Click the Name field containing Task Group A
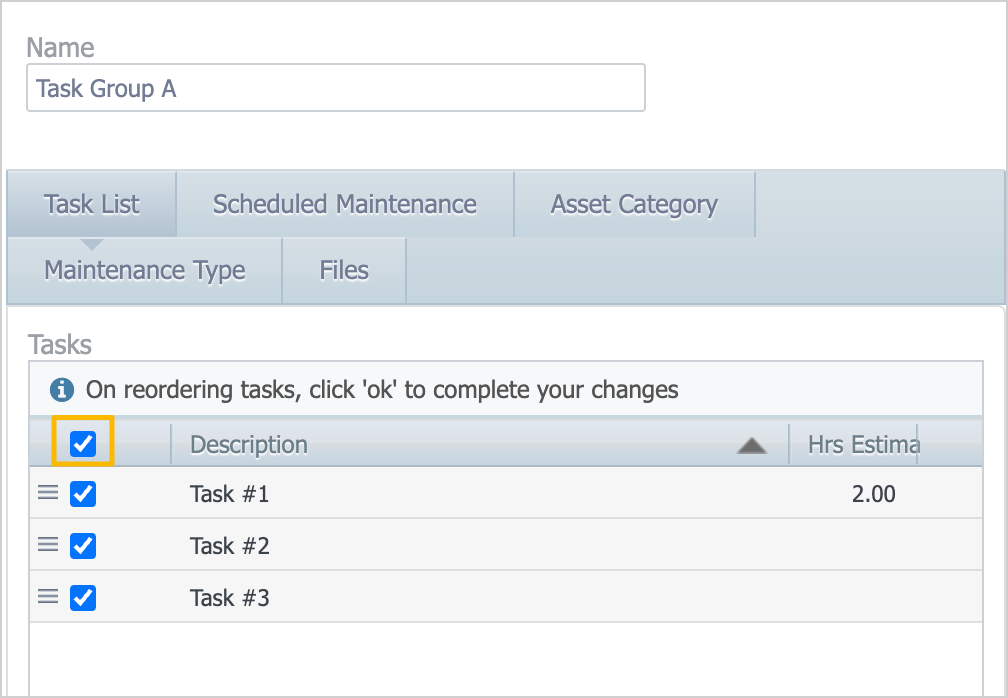 pos(335,88)
